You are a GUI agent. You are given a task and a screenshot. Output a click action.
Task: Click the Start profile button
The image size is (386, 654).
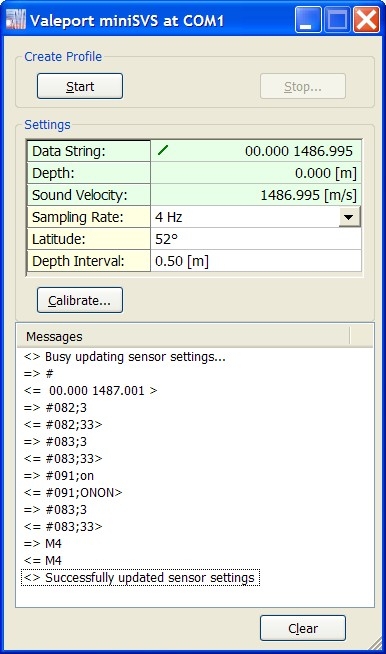pos(80,86)
